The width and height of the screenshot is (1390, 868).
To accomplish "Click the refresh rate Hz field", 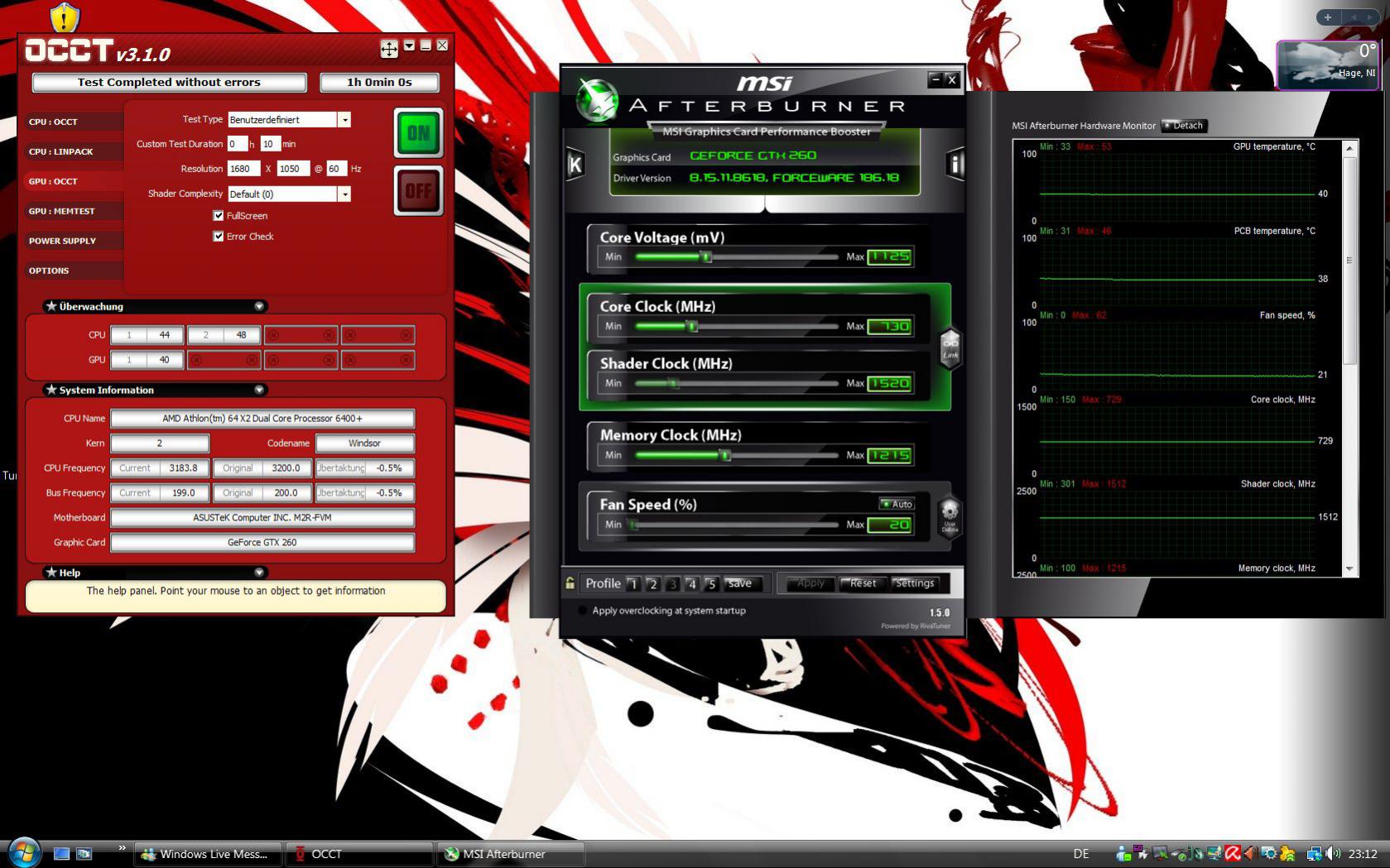I will tap(336, 169).
